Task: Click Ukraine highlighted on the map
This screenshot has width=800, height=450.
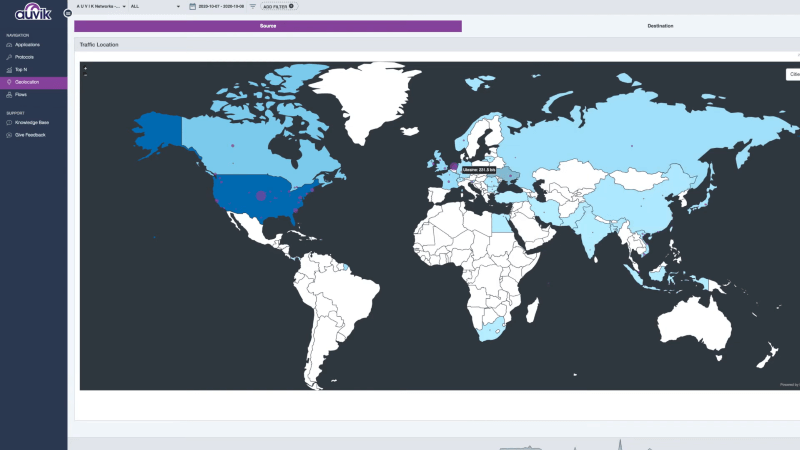Action: pos(509,175)
